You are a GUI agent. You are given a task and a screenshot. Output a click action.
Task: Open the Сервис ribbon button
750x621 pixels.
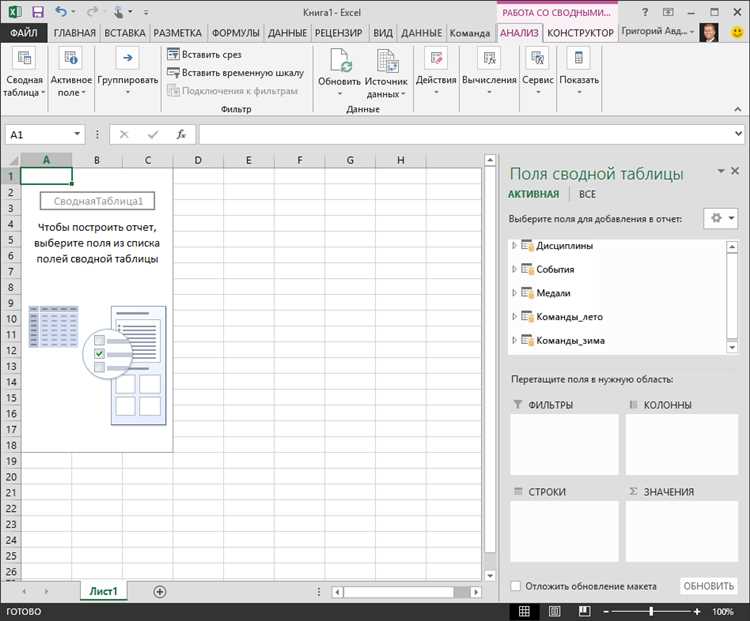538,72
